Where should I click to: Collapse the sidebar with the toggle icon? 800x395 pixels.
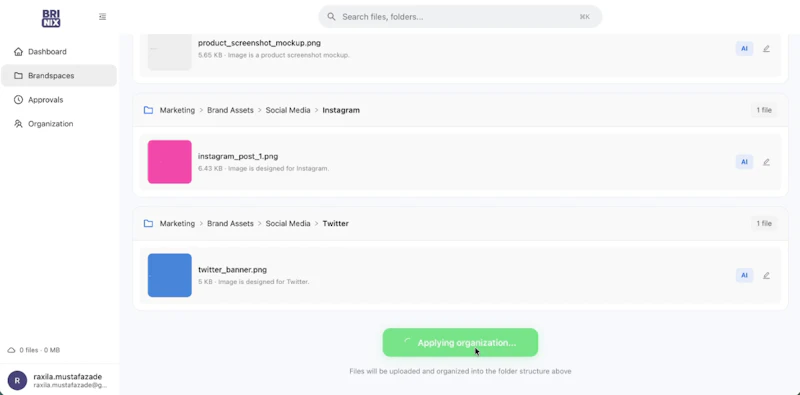coord(103,17)
